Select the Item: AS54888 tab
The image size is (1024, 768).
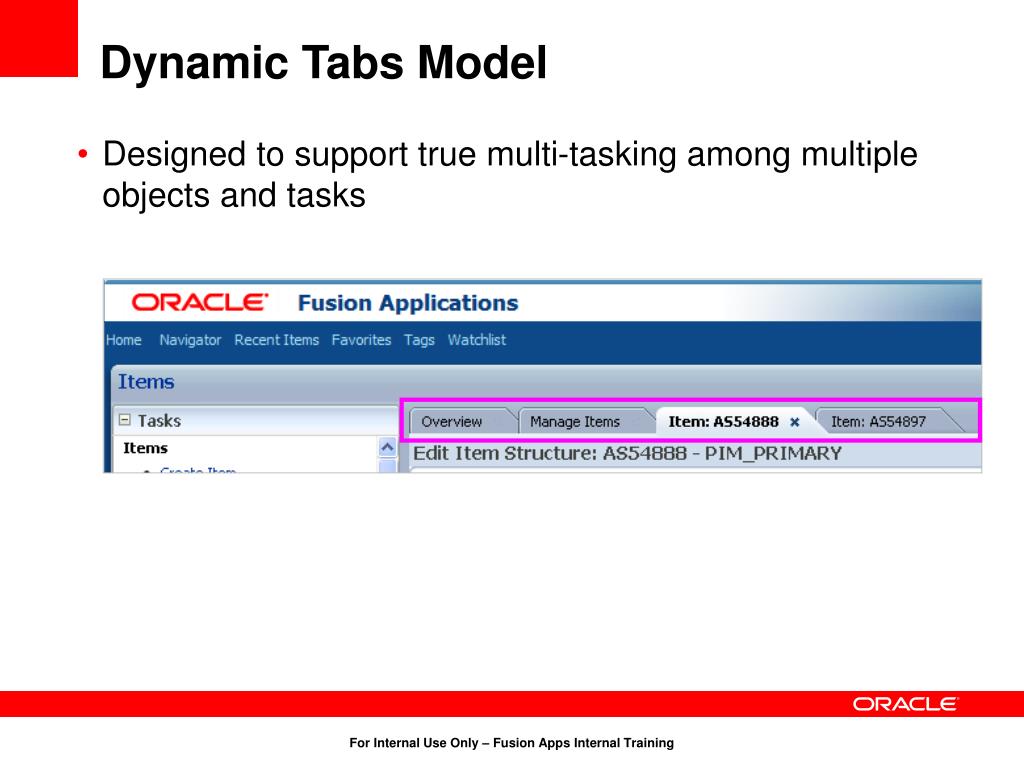[x=723, y=422]
